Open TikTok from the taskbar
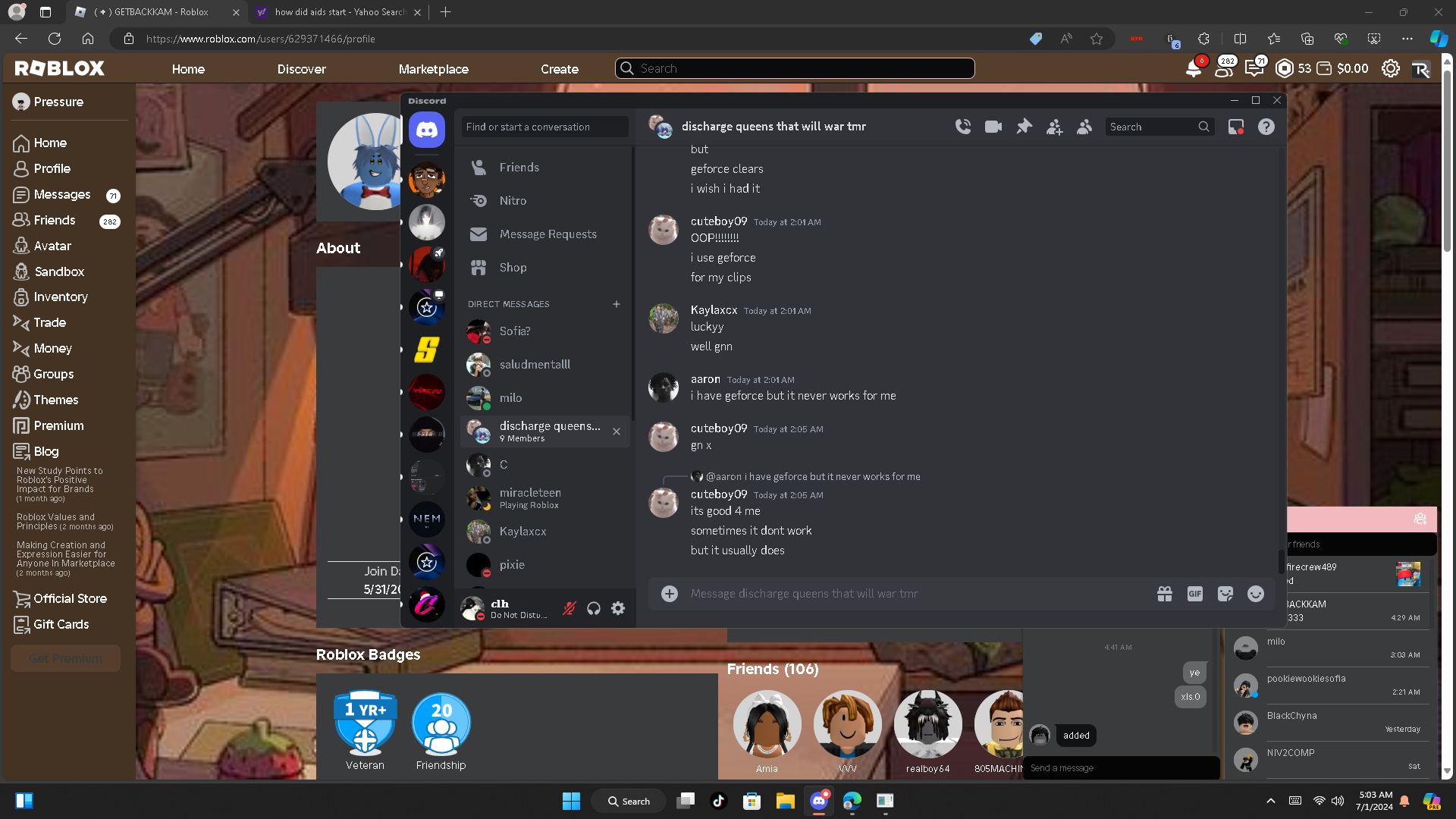 [x=718, y=801]
